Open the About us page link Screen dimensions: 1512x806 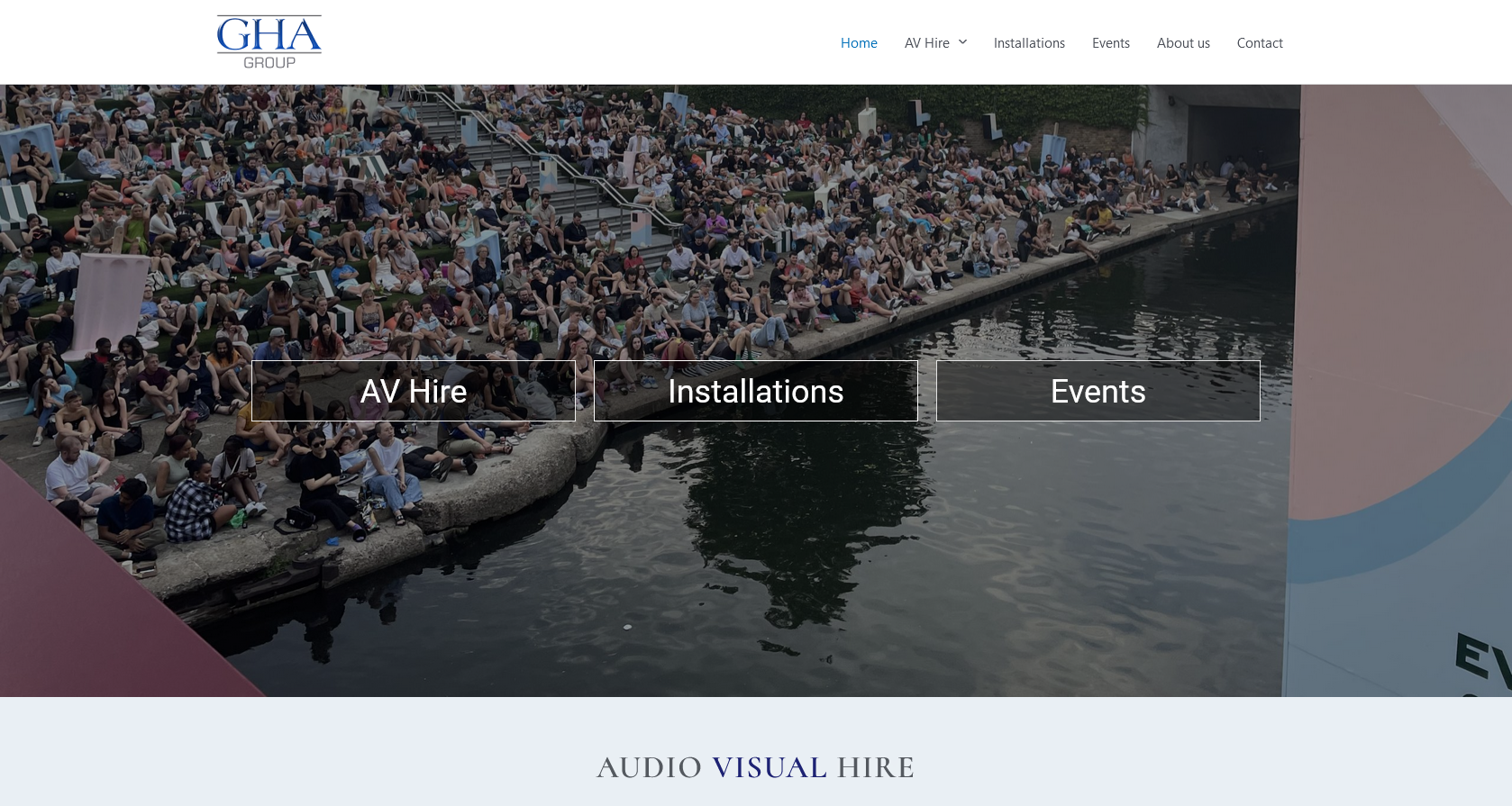[1183, 43]
